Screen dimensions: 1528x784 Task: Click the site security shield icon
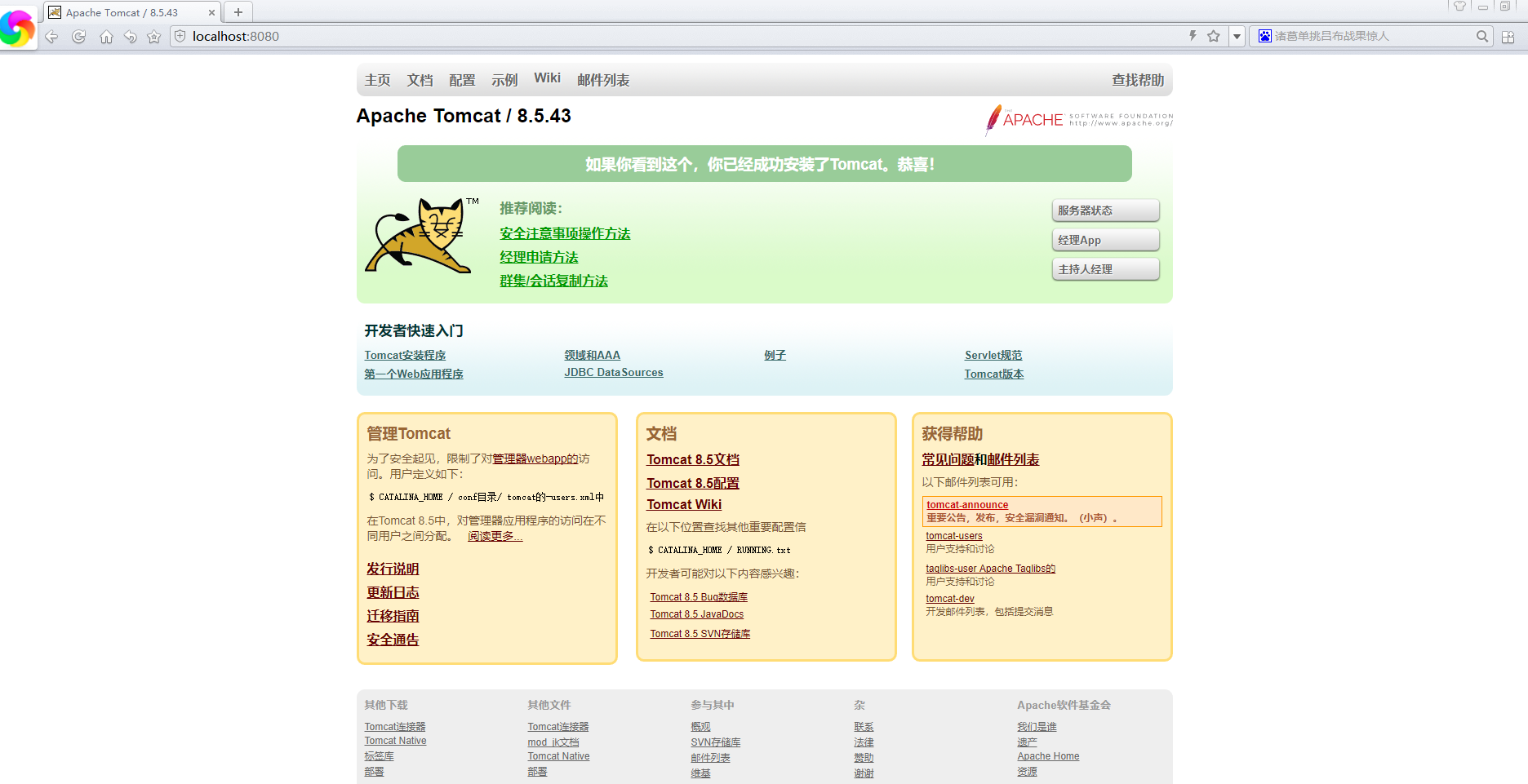(180, 36)
